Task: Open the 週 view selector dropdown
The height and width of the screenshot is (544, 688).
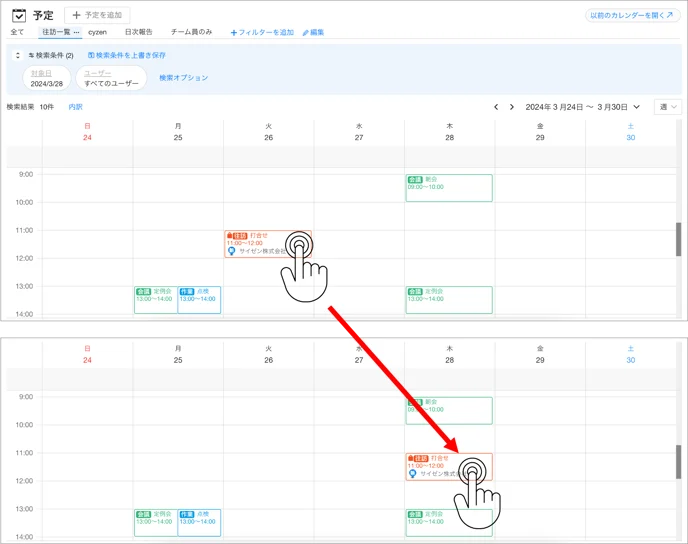Action: (x=668, y=107)
